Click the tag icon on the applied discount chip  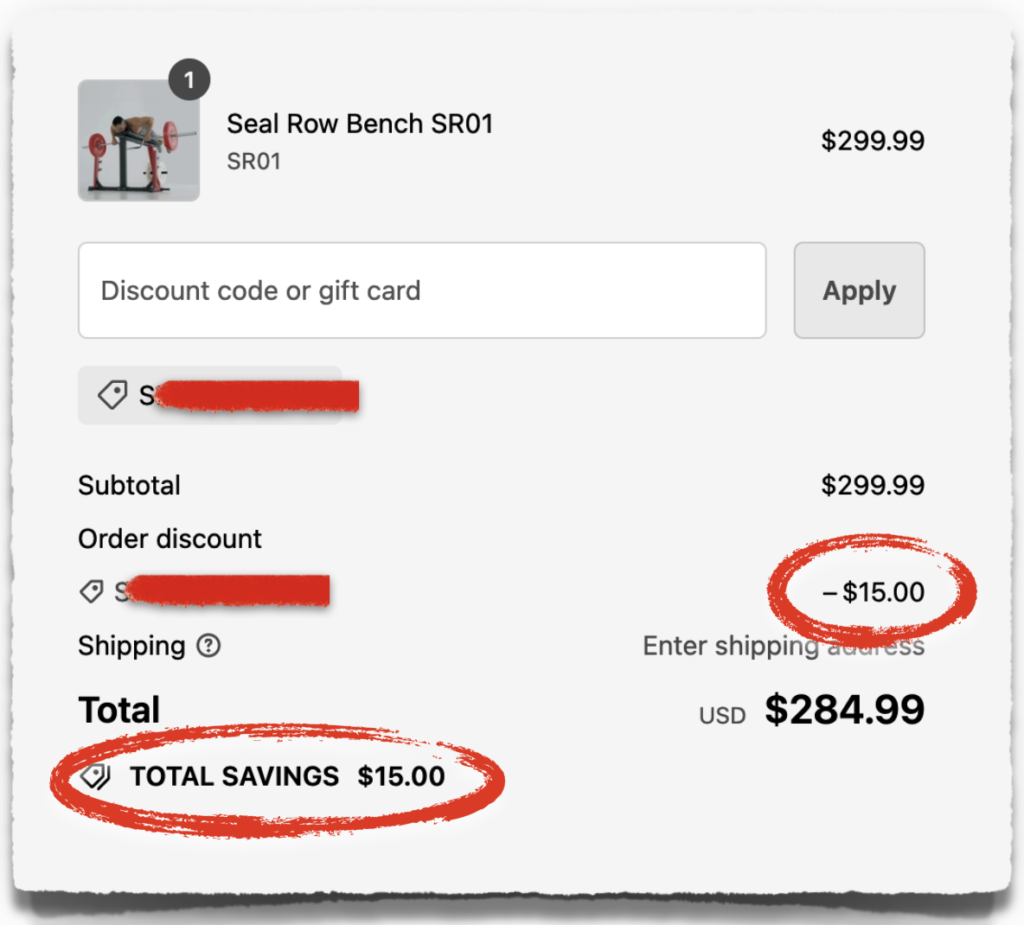coord(113,395)
